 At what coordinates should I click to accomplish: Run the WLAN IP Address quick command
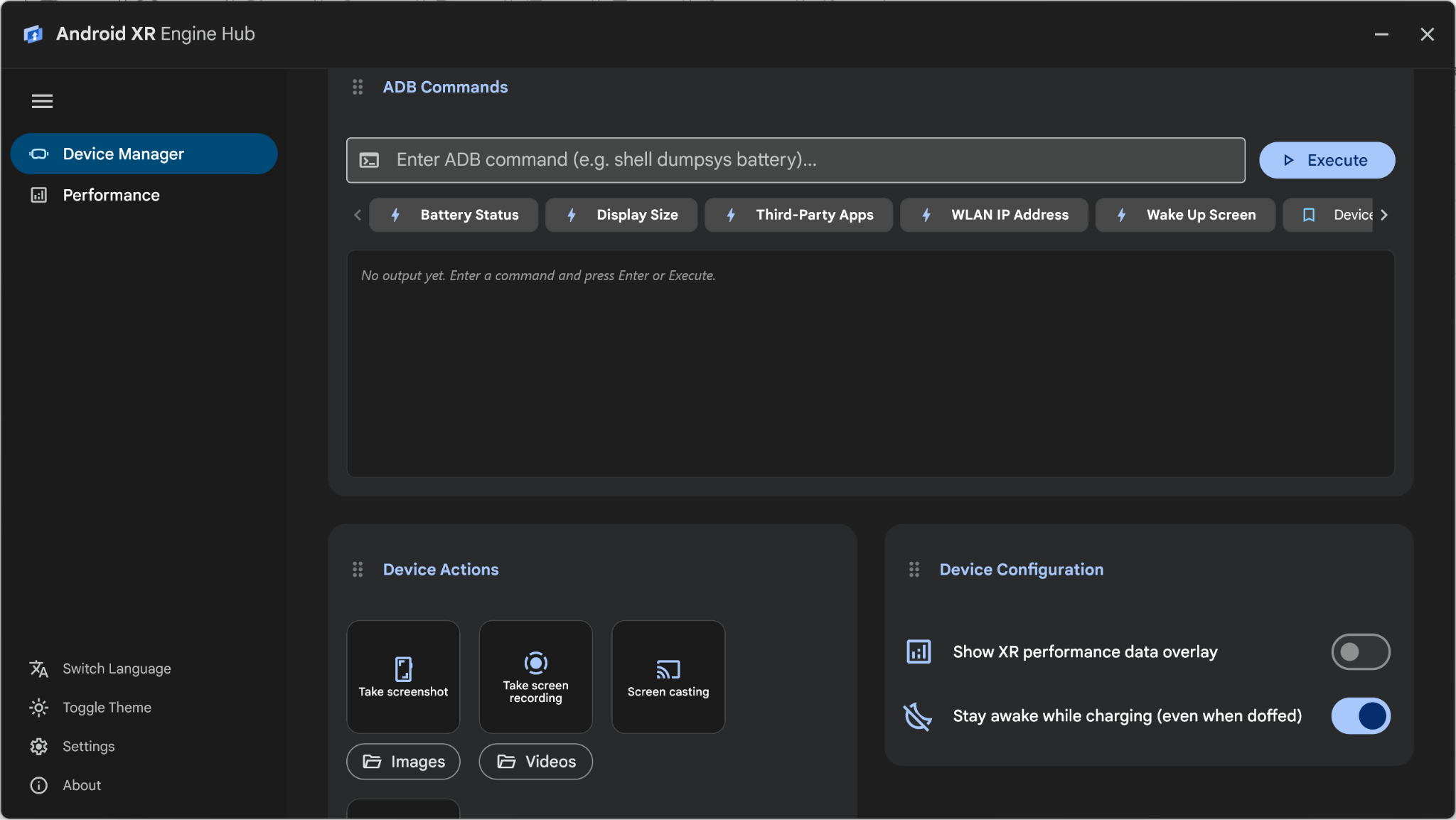(994, 215)
